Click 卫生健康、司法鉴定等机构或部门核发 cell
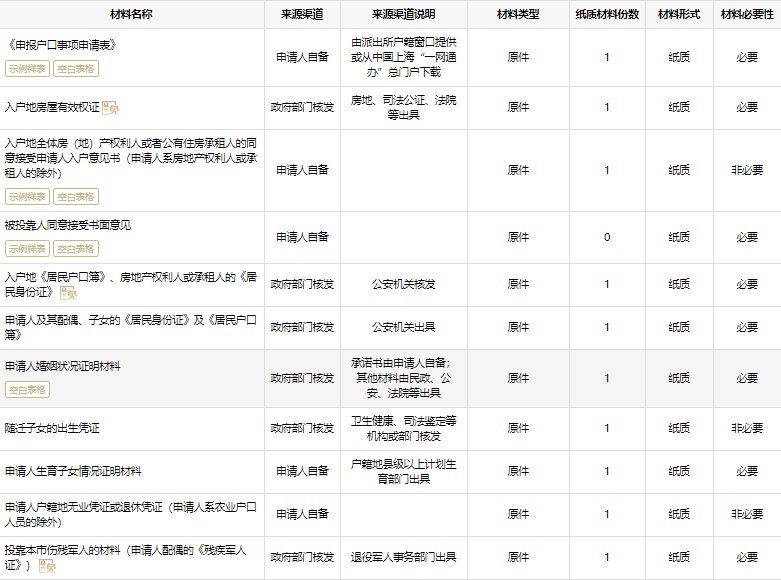Screen dimensions: 781x580 tap(403, 429)
